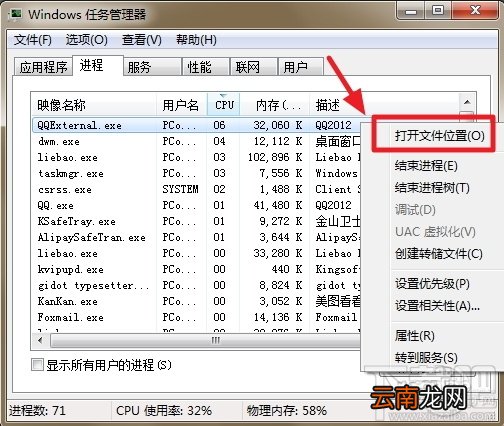This screenshot has width=504, height=426.
Task: Select the taskmgr.exe process row
Action: (197, 173)
